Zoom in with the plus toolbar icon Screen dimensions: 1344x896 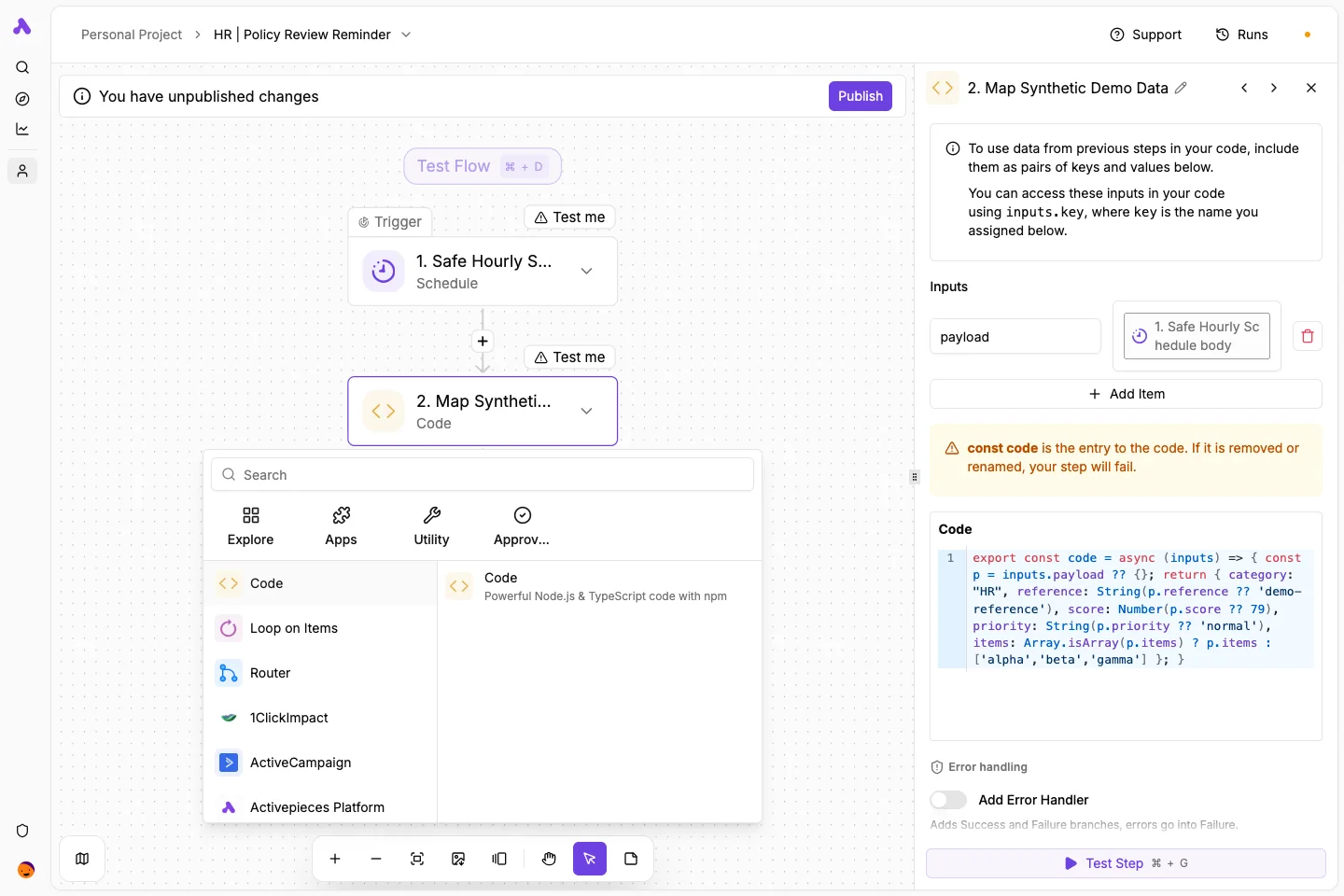(335, 859)
